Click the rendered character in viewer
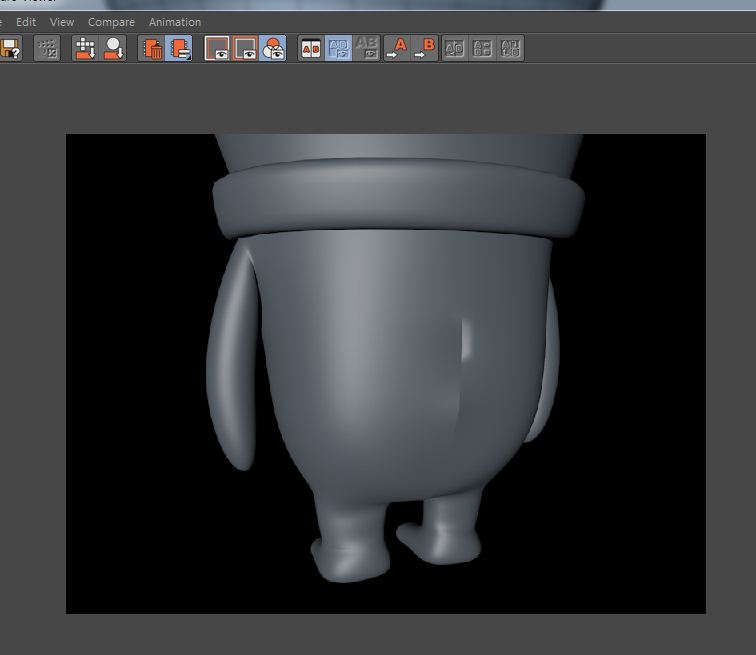Viewport: 756px width, 655px height. (395, 357)
